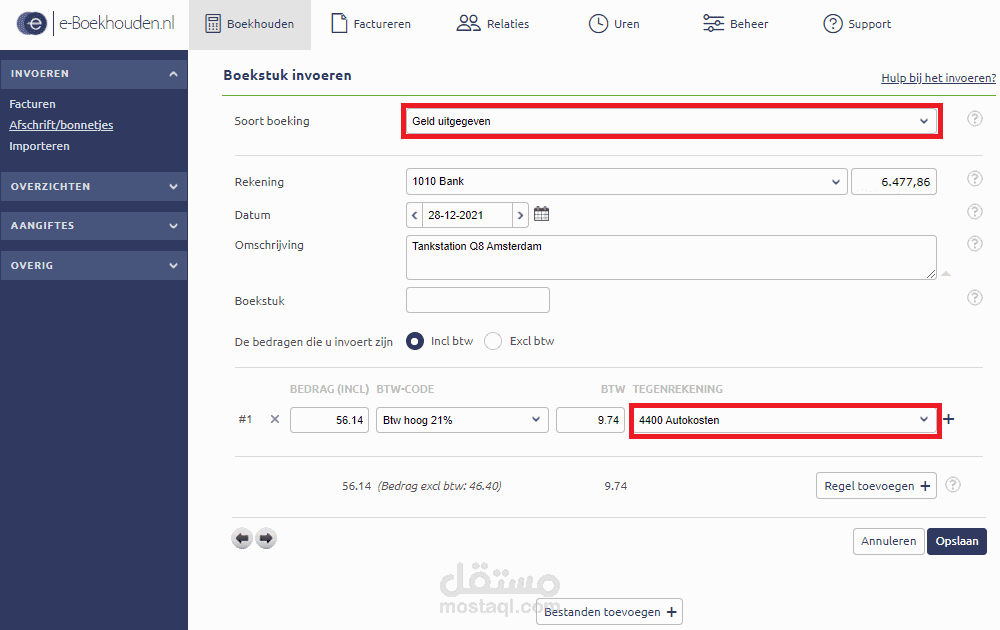
Task: Click help icon for Datum
Action: [974, 212]
